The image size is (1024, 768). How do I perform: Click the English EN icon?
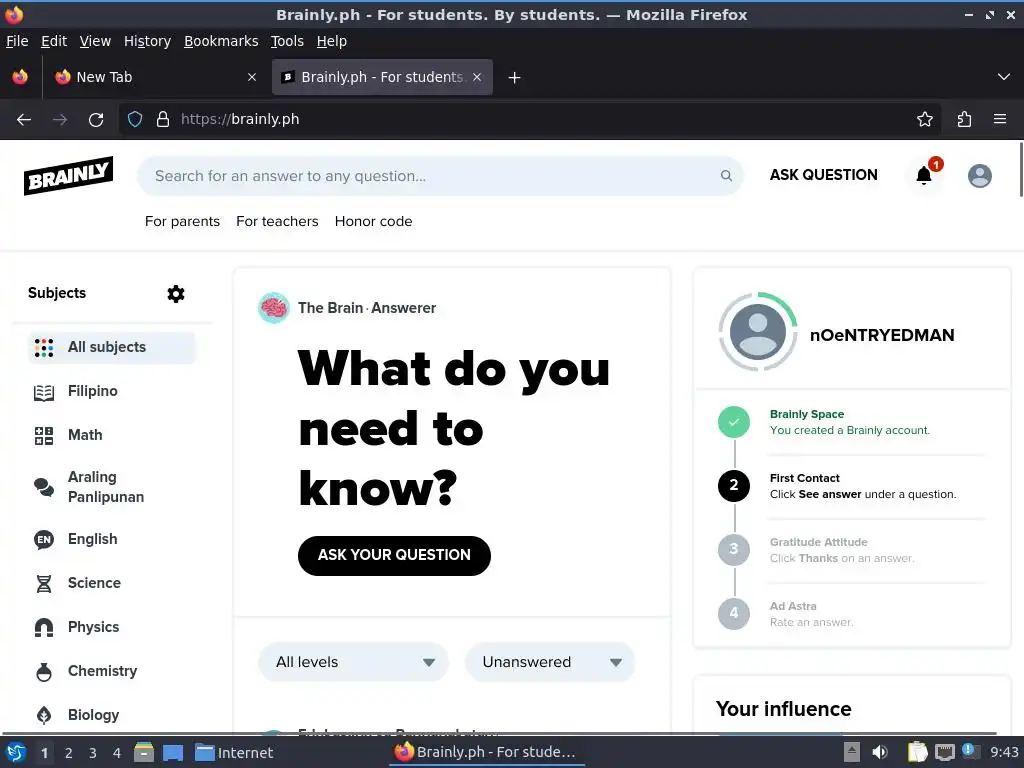coord(44,539)
